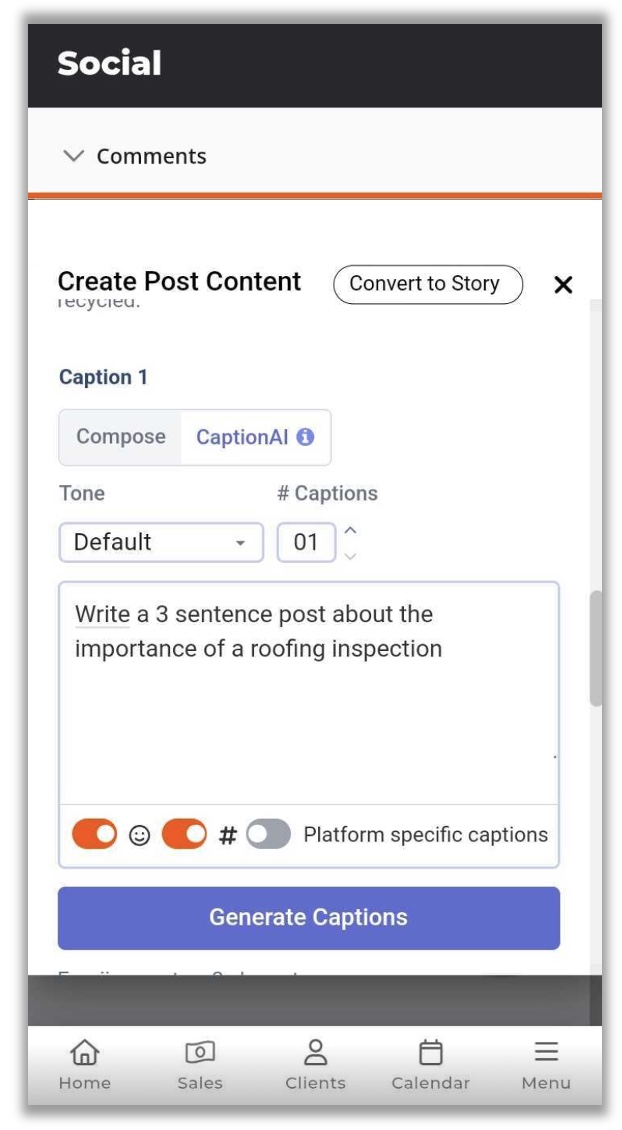Open the Tone Default dropdown

161,542
